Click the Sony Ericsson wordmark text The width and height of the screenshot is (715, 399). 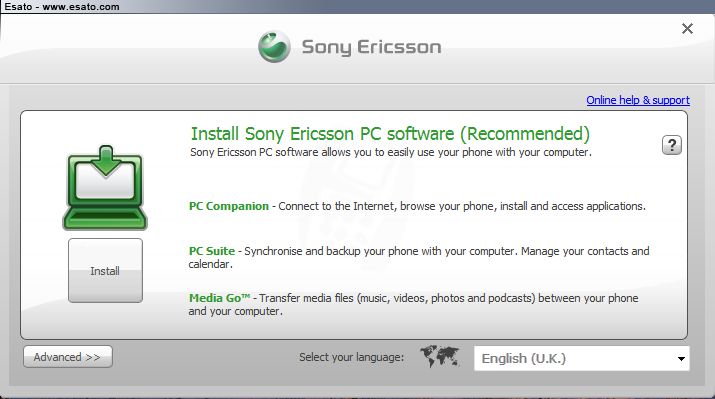click(x=372, y=47)
